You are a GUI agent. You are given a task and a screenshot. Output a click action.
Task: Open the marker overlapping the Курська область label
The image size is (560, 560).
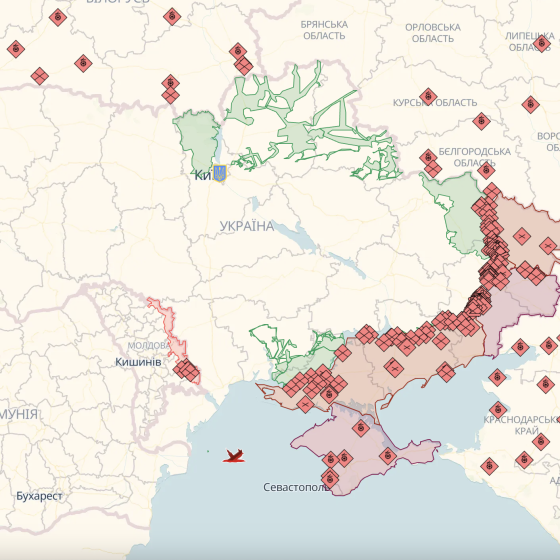[x=428, y=96]
